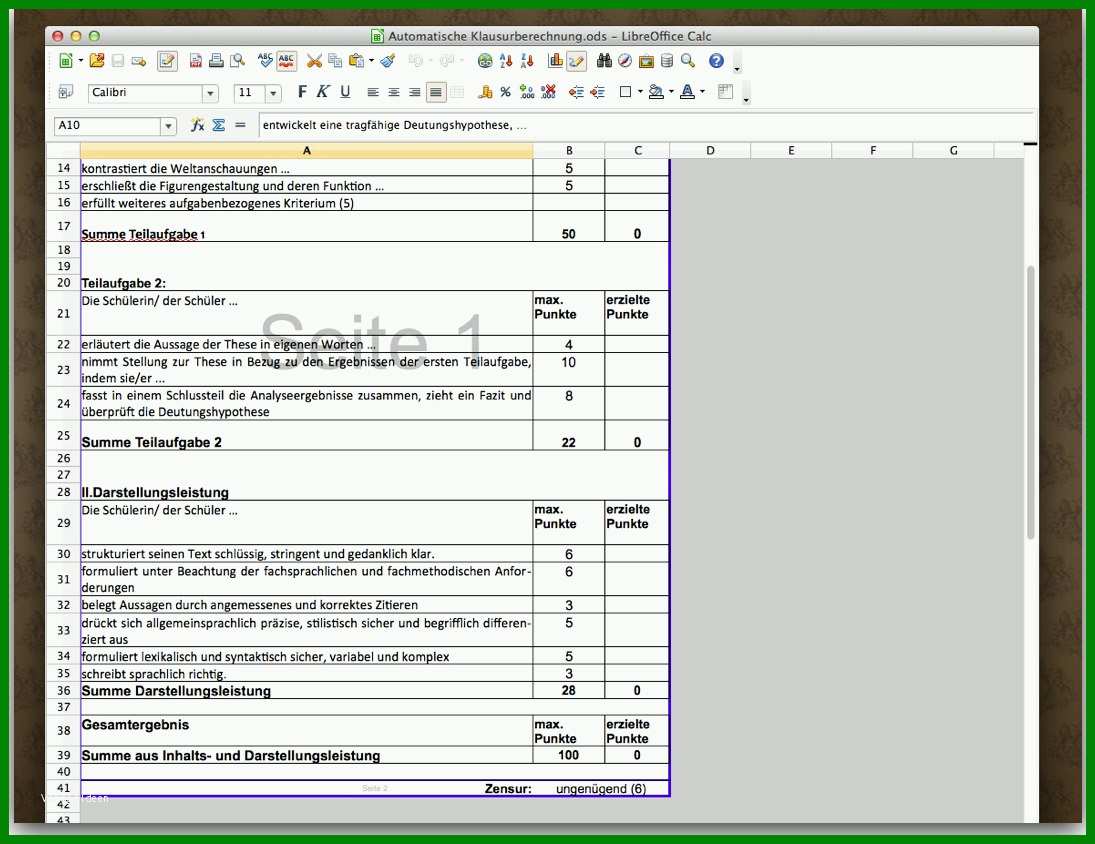Click the Document as E-mail icon
Viewport: 1095px width, 844px height.
click(x=139, y=61)
